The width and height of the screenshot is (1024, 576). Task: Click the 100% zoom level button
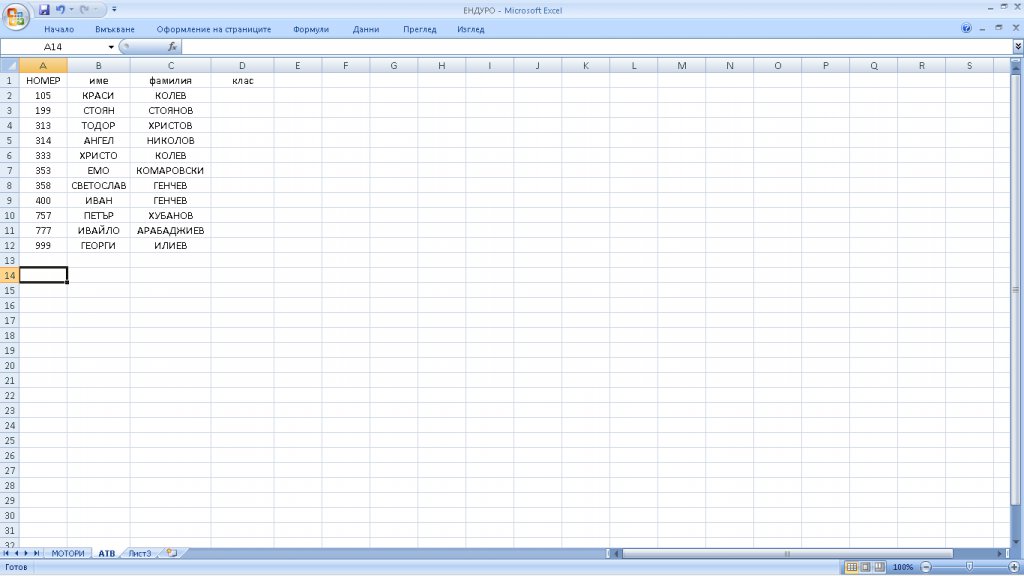pyautogui.click(x=903, y=567)
